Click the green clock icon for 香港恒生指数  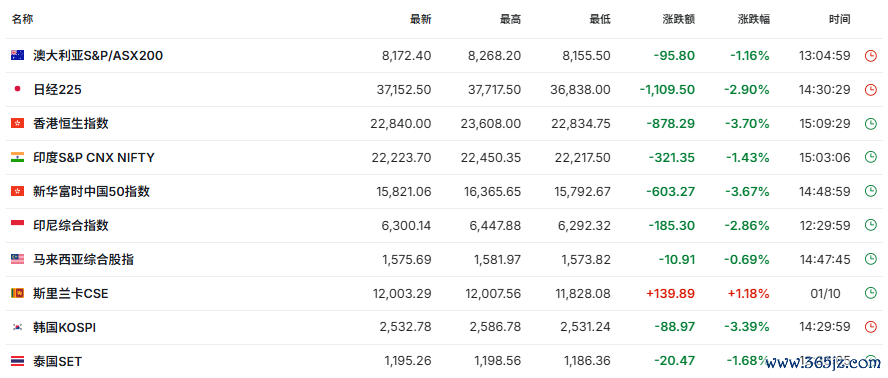tap(870, 124)
